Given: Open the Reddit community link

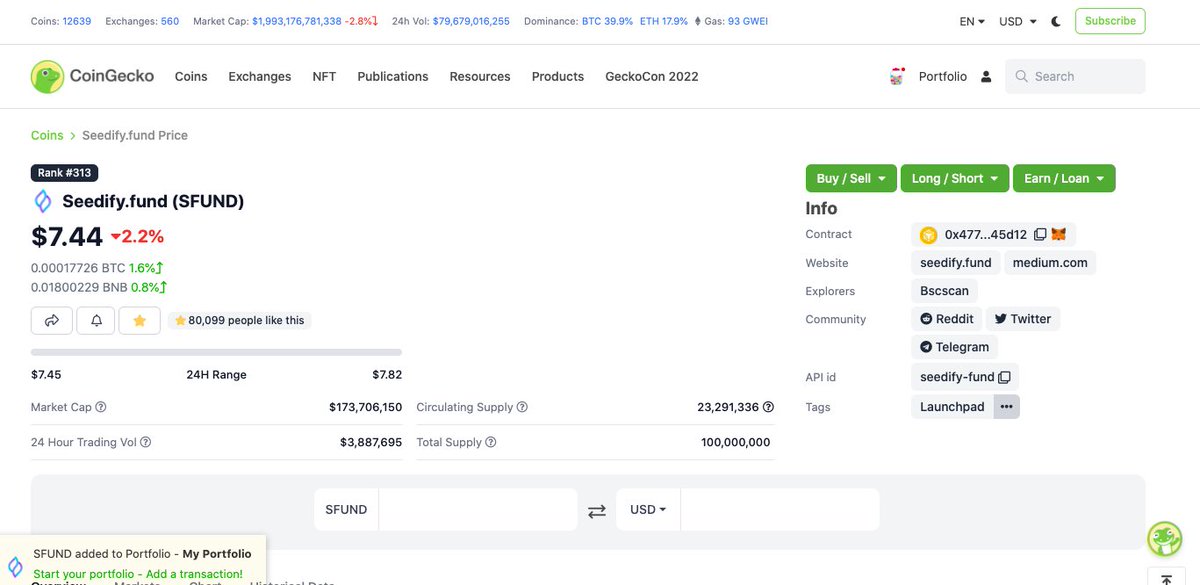Looking at the screenshot, I should point(947,319).
